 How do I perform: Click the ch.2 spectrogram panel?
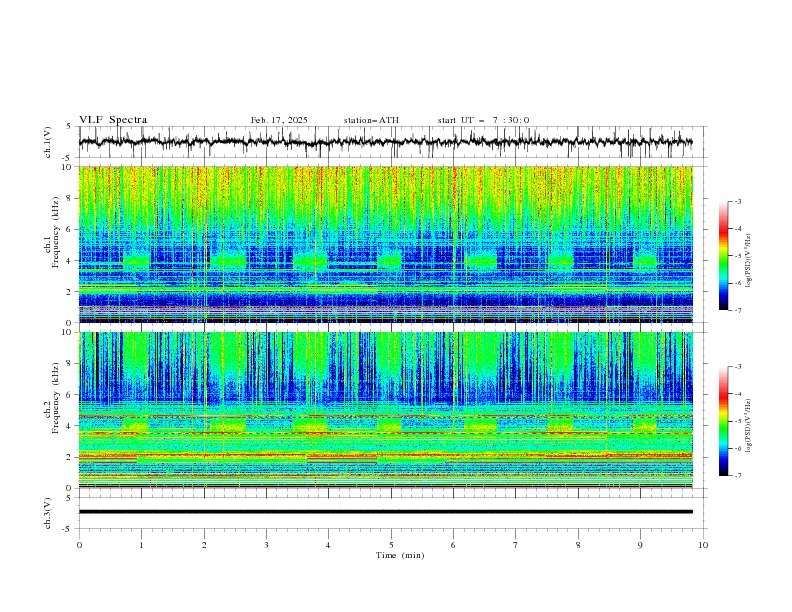(385, 410)
